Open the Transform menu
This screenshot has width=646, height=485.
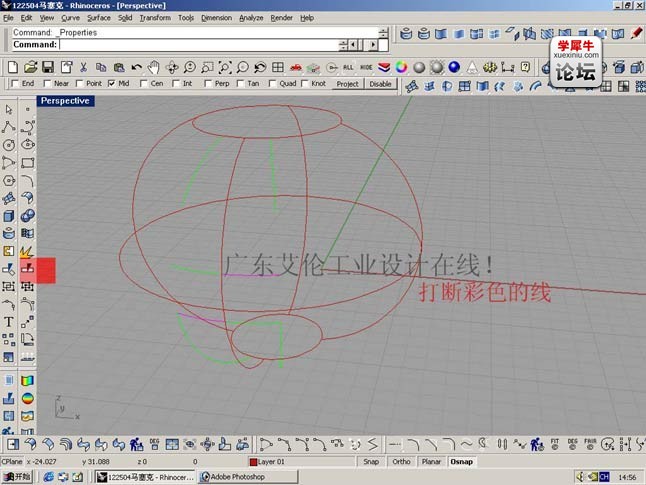155,18
